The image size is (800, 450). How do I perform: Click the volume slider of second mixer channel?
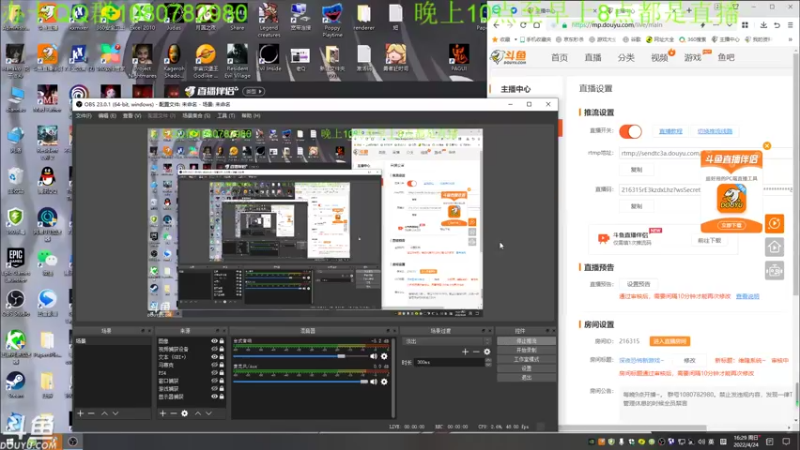click(301, 381)
